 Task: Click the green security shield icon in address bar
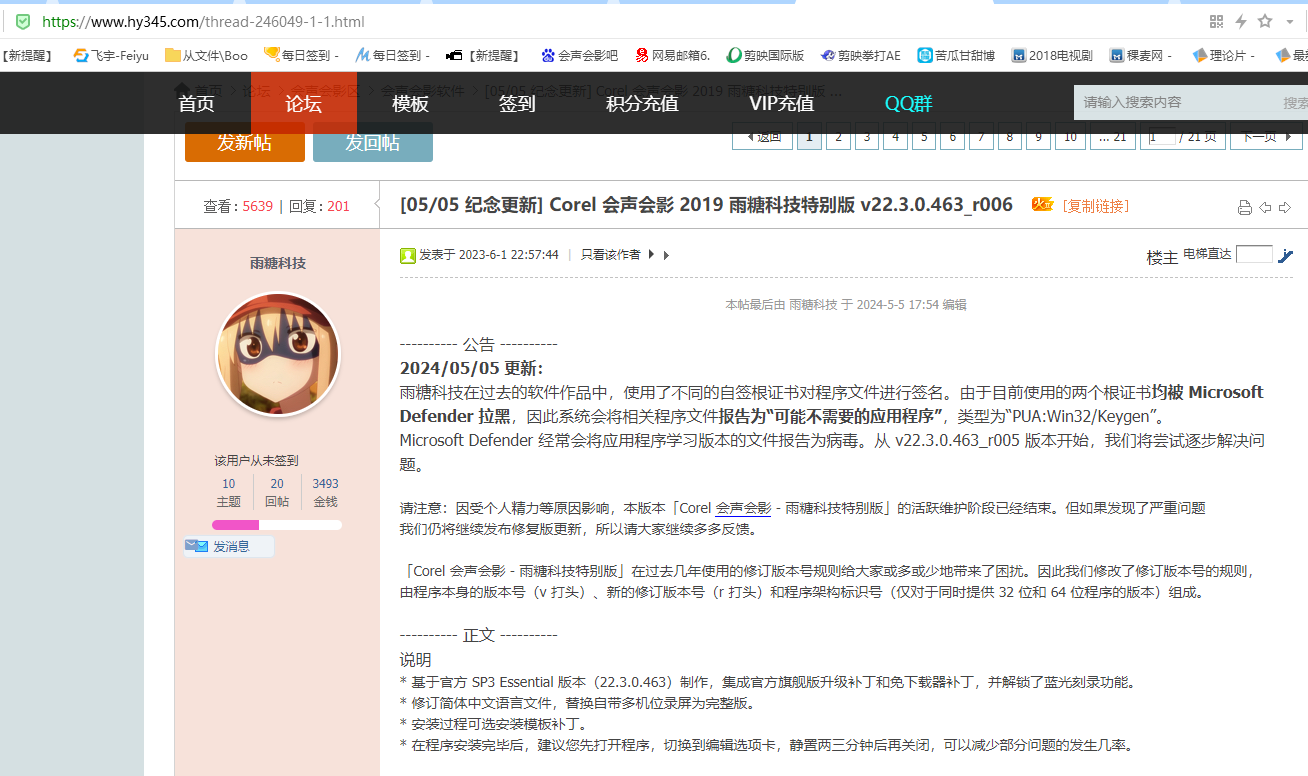23,21
